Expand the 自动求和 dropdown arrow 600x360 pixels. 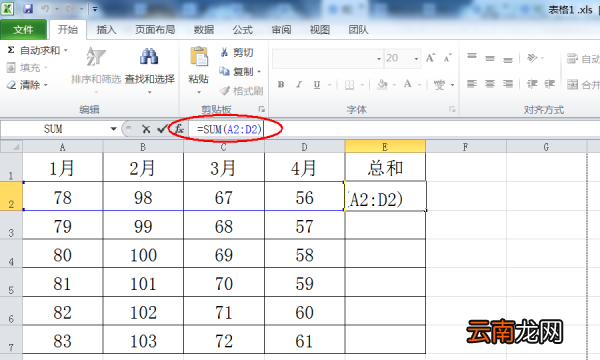(x=66, y=50)
